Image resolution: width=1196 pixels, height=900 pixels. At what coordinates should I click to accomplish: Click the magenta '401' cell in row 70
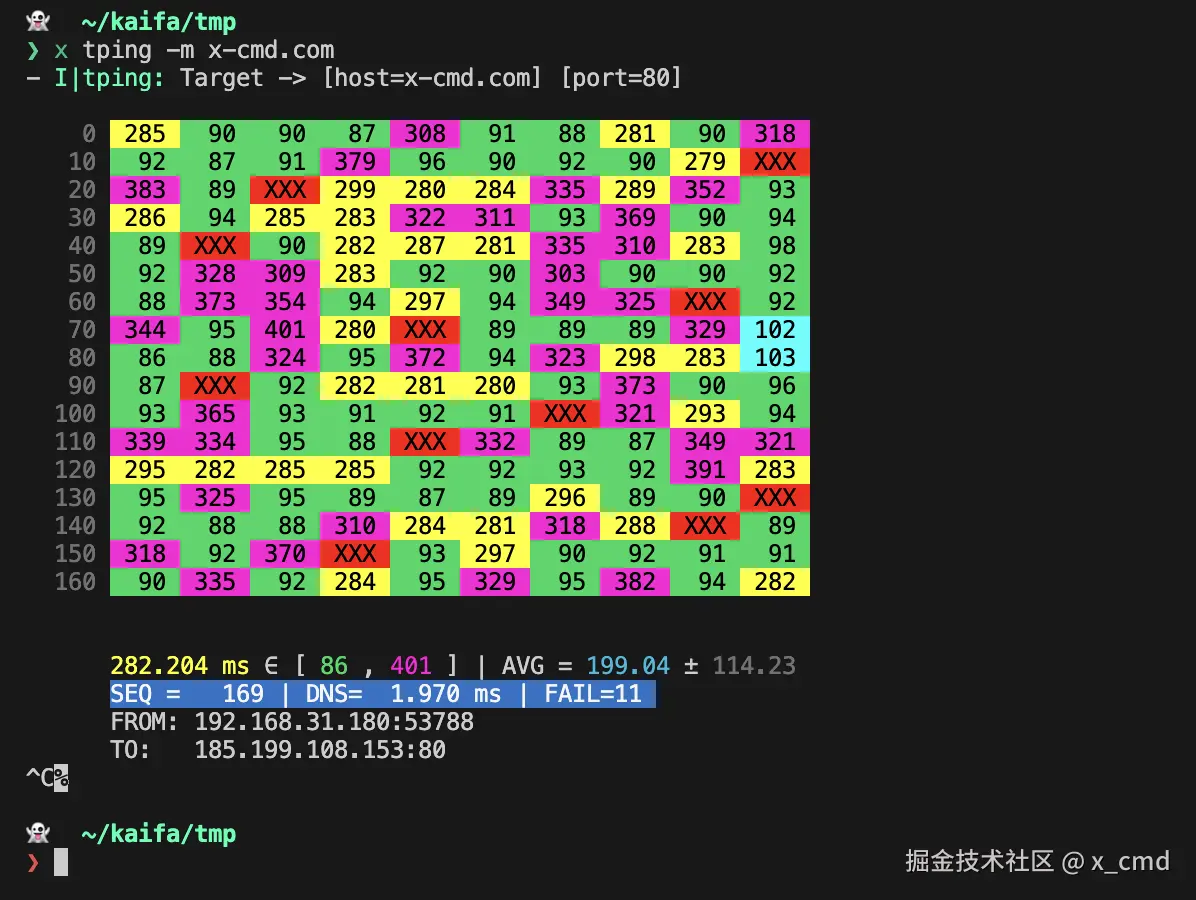click(285, 329)
